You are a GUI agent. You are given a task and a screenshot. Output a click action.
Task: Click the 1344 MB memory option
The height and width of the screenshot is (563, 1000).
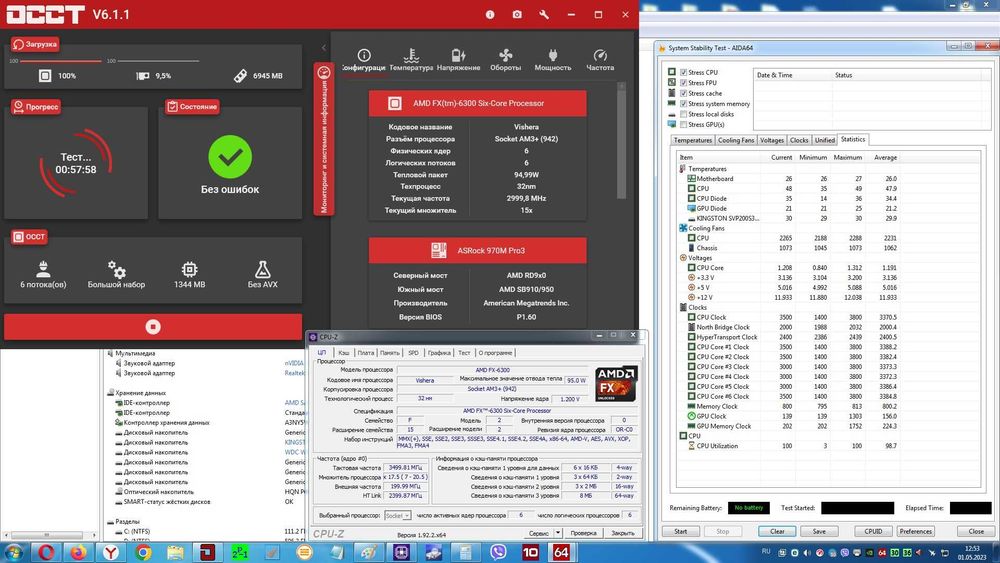[x=189, y=275]
